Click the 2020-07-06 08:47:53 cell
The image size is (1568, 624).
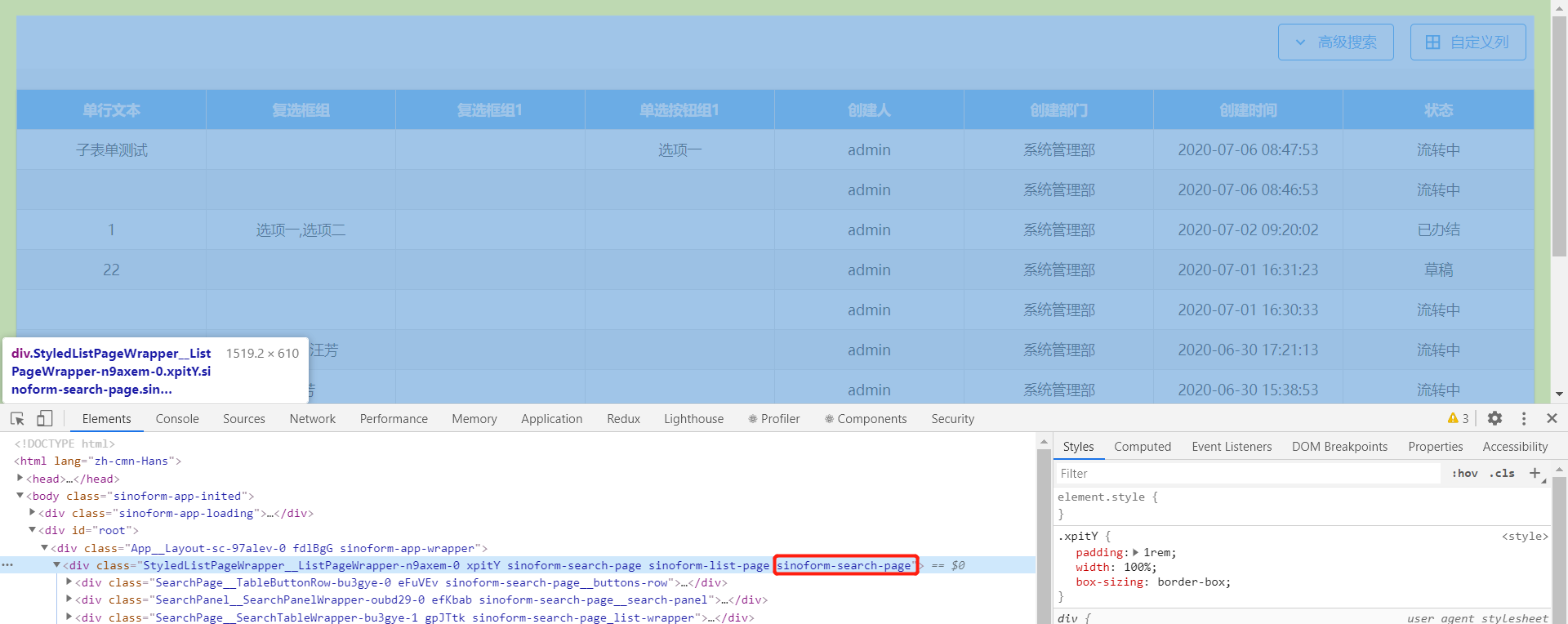coord(1248,150)
